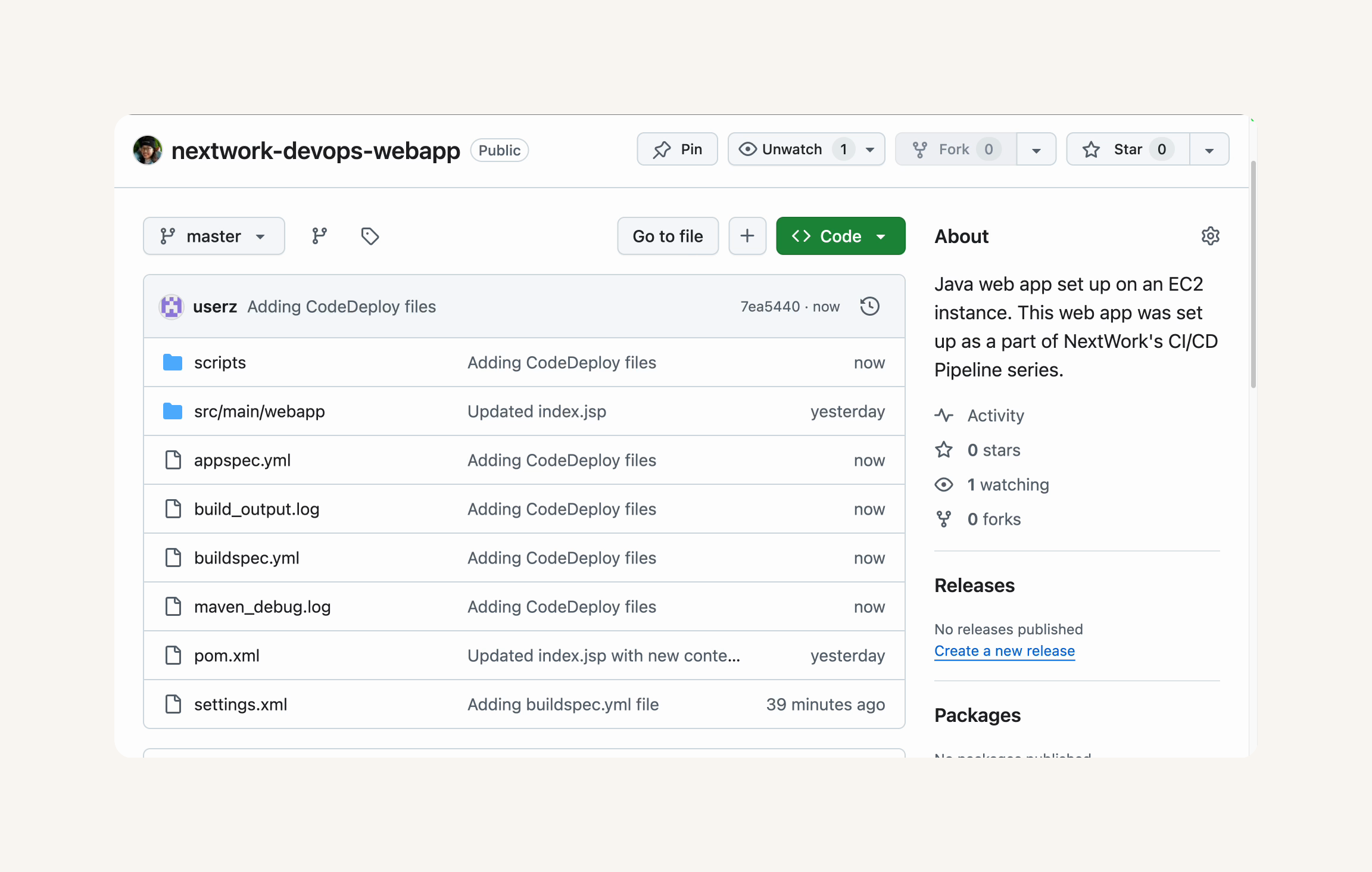Screen dimensions: 1372x872
Task: Click the page vertical scrollbar
Action: (x=1253, y=275)
